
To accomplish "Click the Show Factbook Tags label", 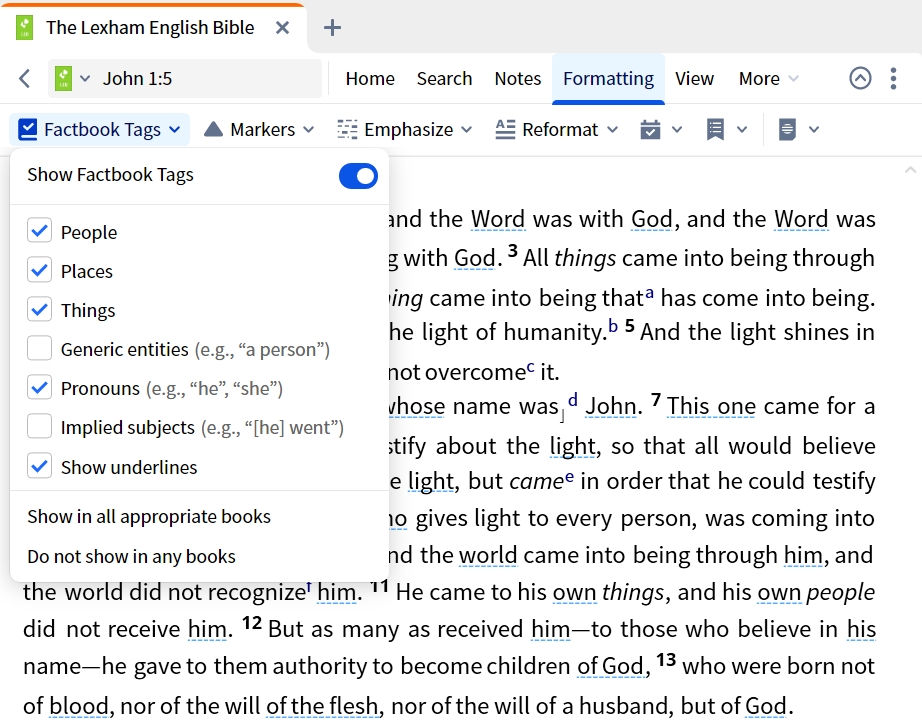I will (111, 175).
